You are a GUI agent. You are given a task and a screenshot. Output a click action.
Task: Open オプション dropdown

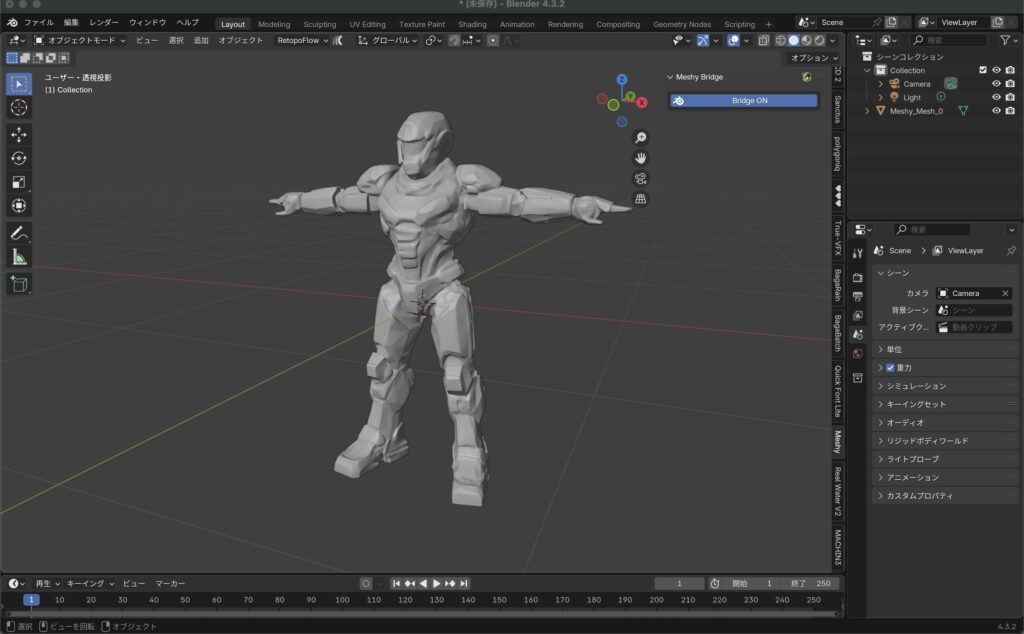[x=814, y=57]
